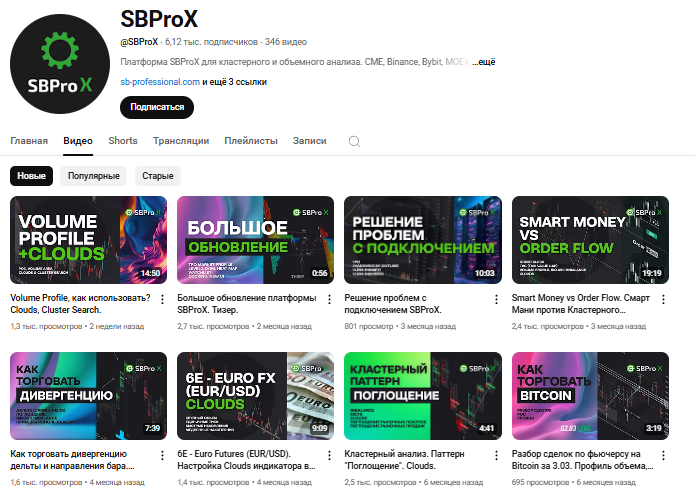The image size is (695, 497).
Task: Click '2,4 тыс. просмотров • 3 месяца назад'
Action: [x=578, y=326]
